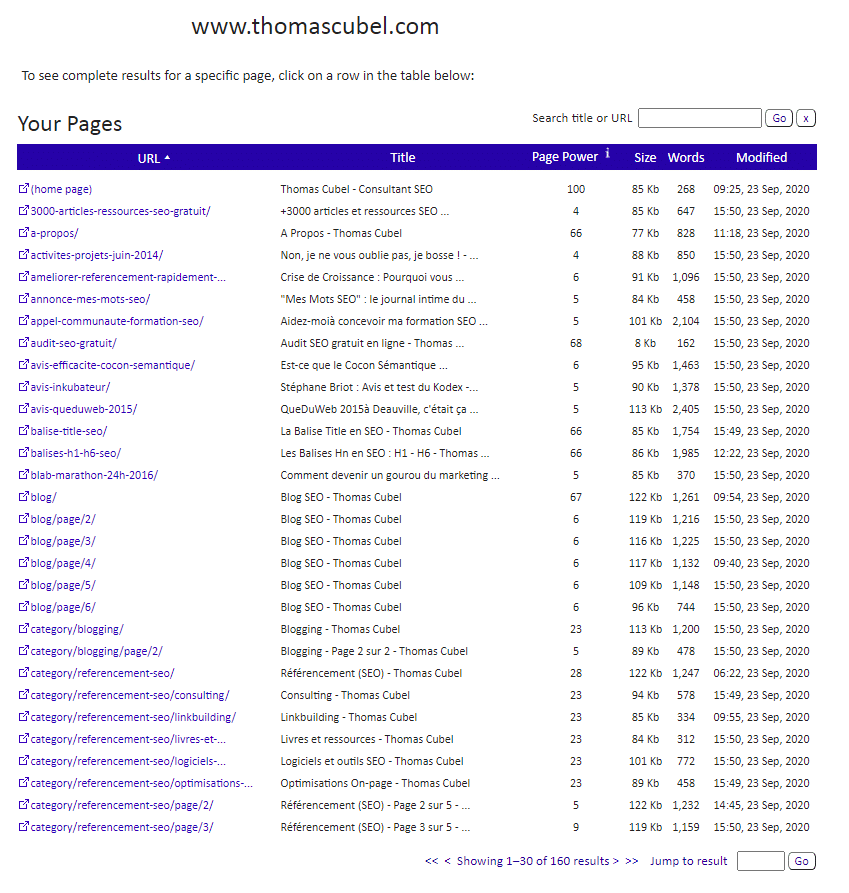The width and height of the screenshot is (849, 893).
Task: Click external link icon for category/referencement-seo/consulting/
Action: [23, 695]
